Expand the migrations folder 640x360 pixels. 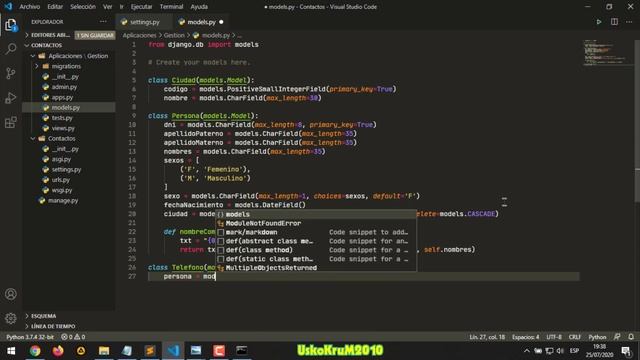[66, 66]
